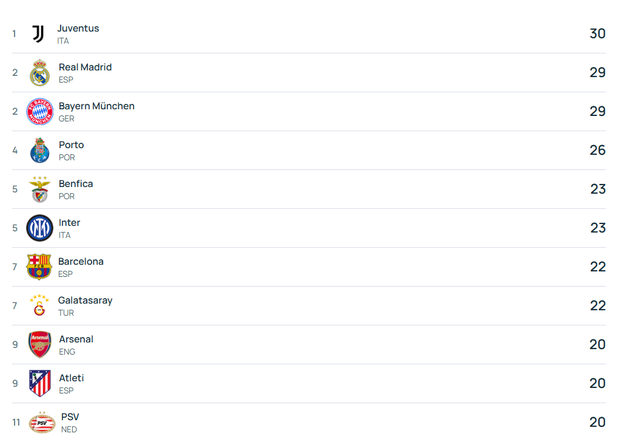
Task: Click the Porto club crest
Action: click(x=39, y=151)
